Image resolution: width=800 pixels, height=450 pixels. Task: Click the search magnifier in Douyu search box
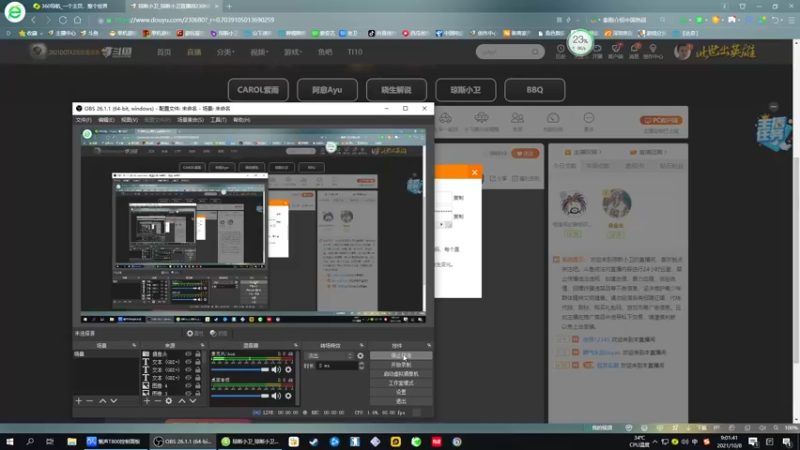click(535, 52)
